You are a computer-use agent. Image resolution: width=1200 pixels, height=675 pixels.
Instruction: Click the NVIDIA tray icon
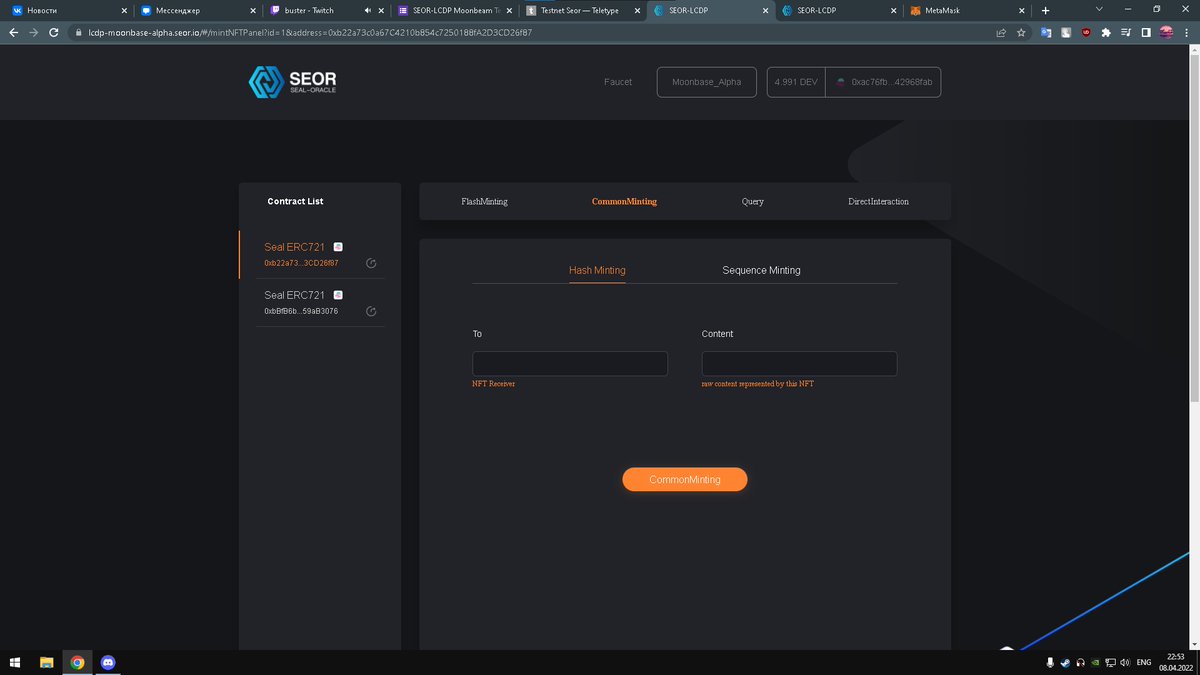(1096, 663)
